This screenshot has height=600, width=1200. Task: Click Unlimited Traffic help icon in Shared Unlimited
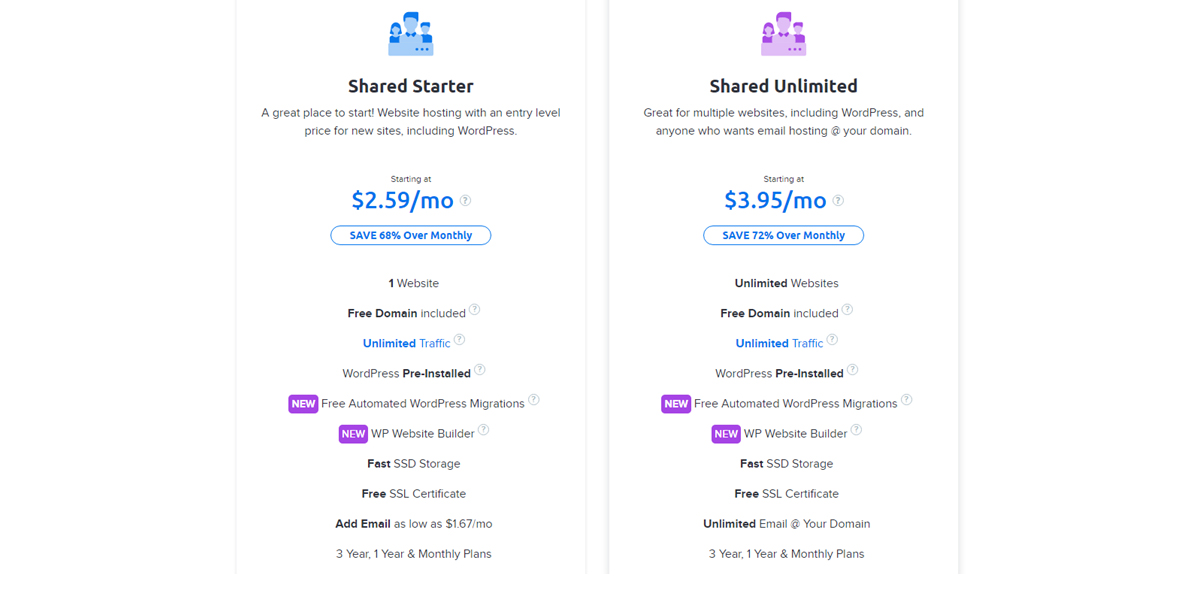tap(832, 340)
